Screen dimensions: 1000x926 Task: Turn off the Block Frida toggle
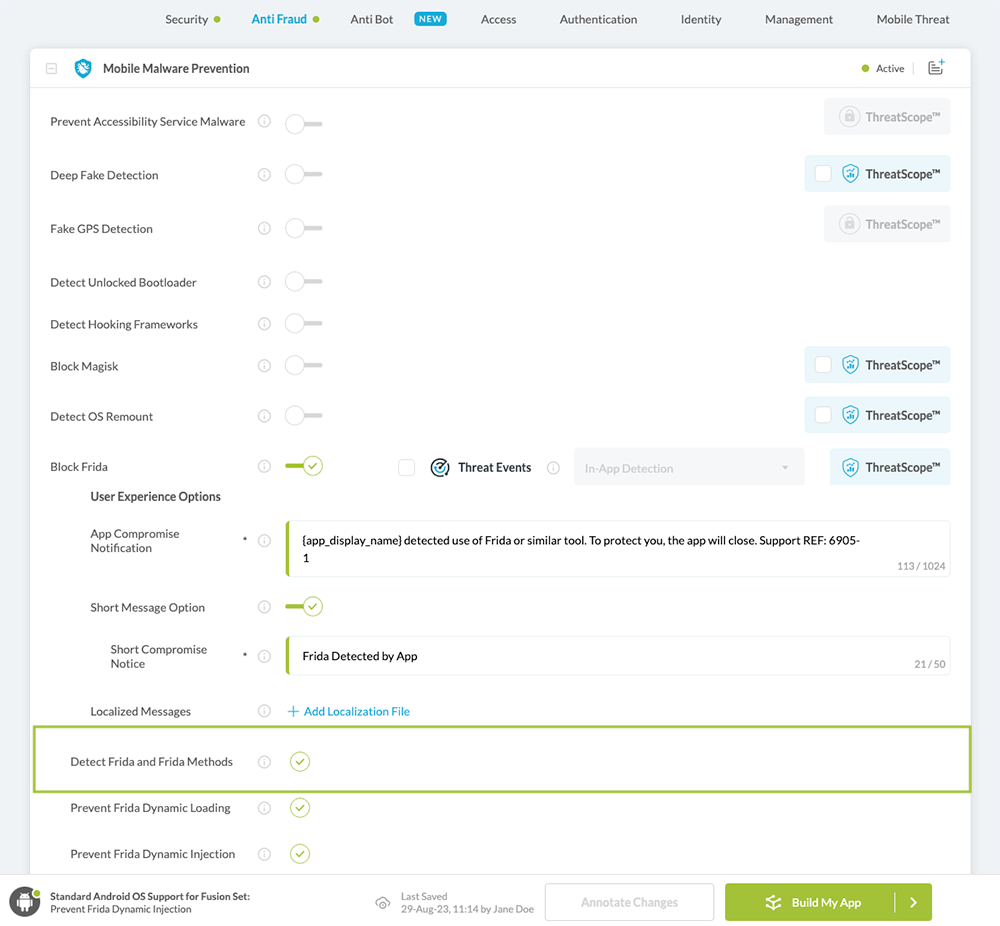pyautogui.click(x=303, y=466)
